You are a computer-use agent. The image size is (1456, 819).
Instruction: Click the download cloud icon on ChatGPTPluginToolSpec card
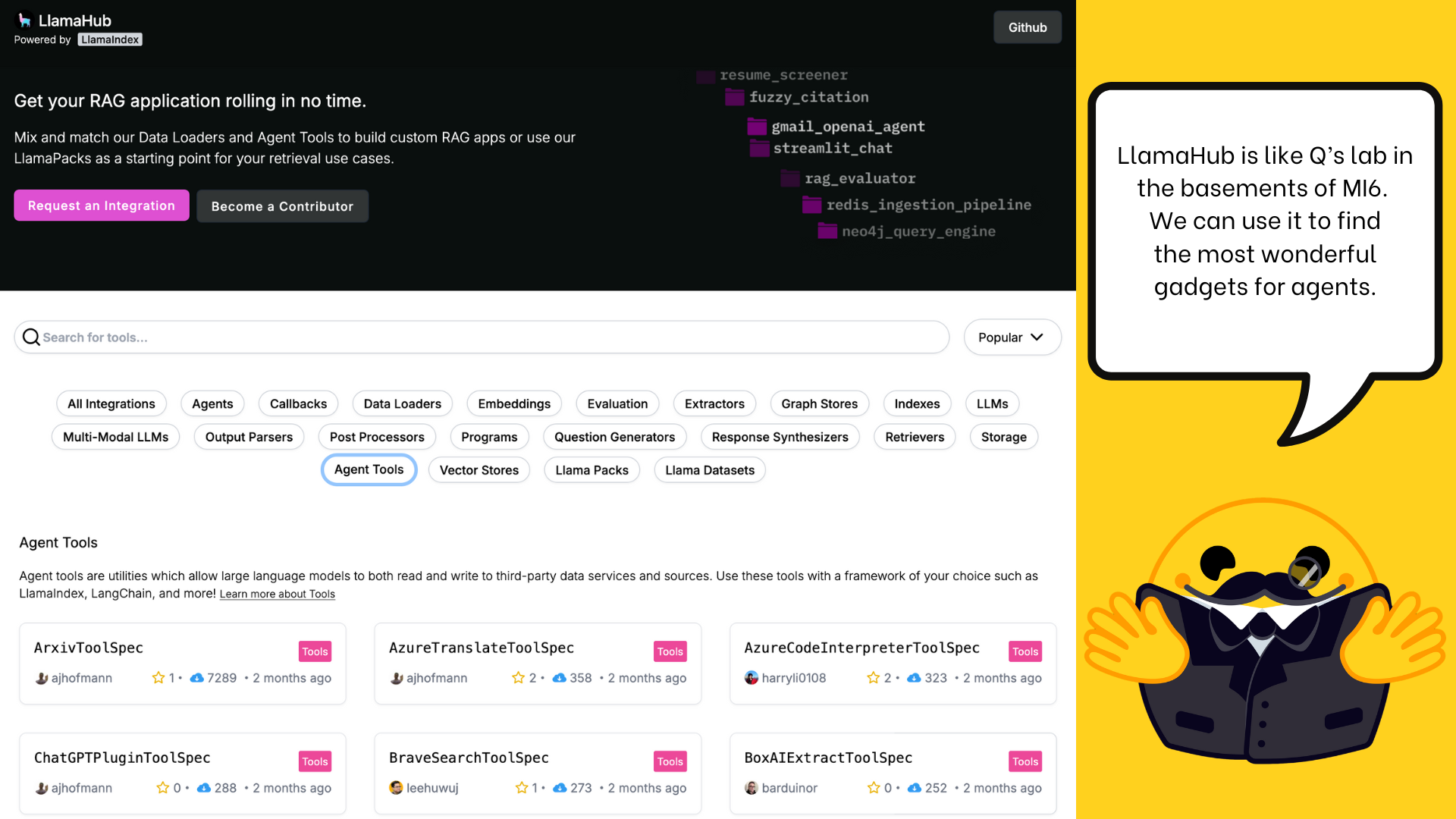tap(204, 788)
